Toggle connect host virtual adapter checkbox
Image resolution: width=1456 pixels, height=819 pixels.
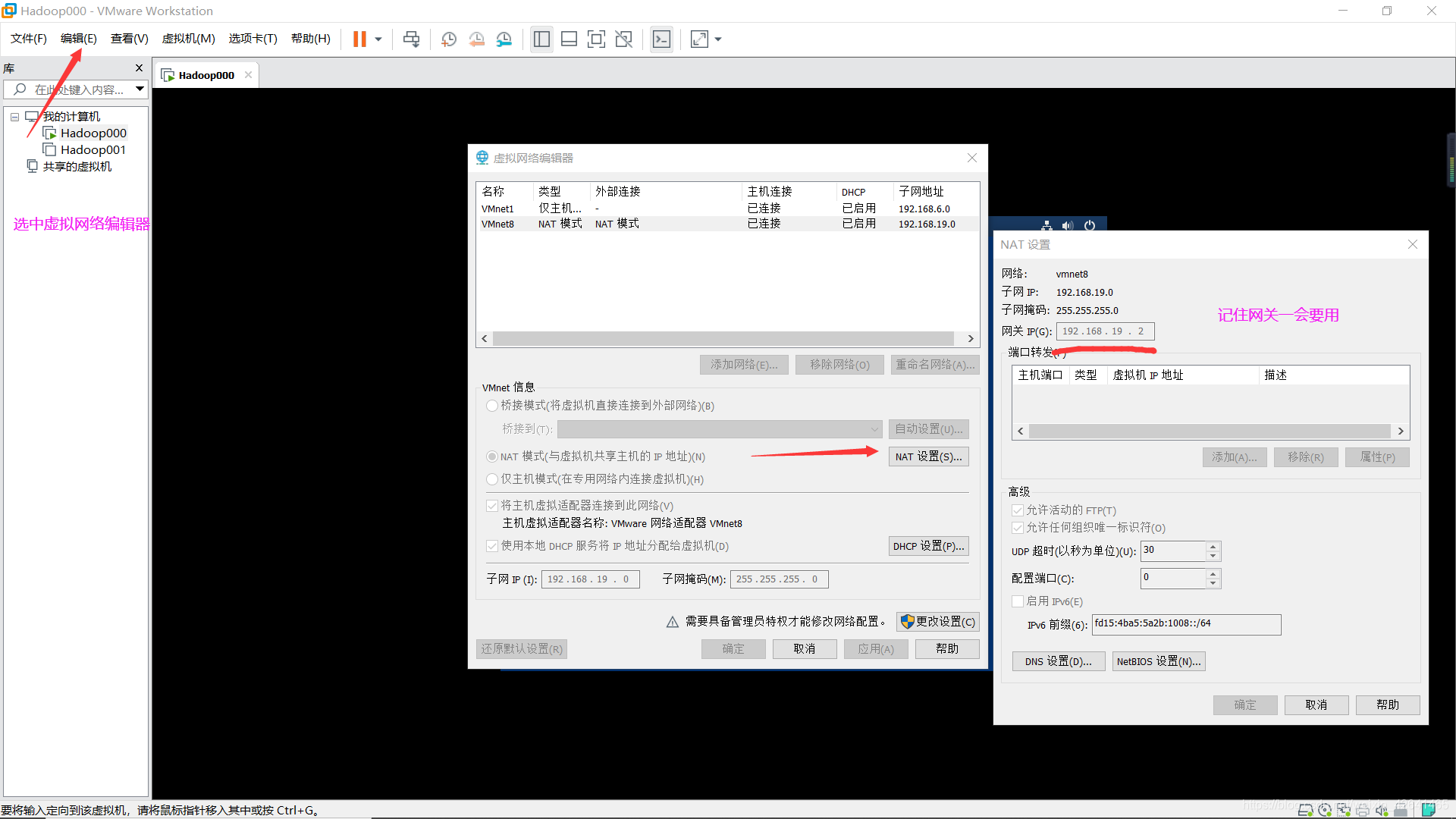point(492,506)
